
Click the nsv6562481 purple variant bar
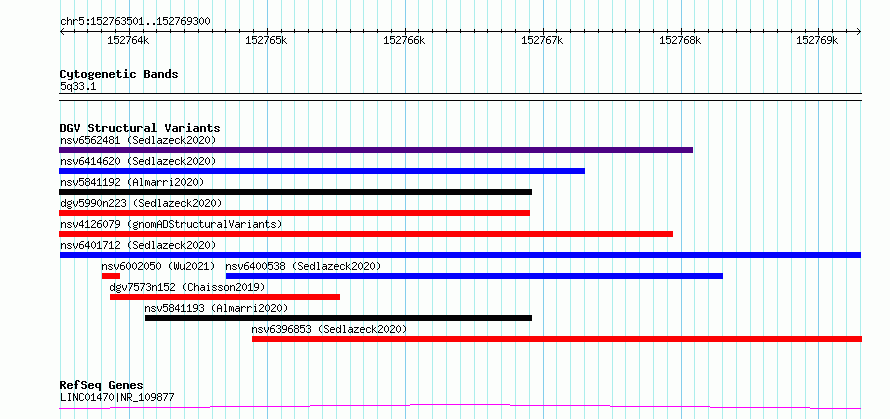tap(376, 150)
